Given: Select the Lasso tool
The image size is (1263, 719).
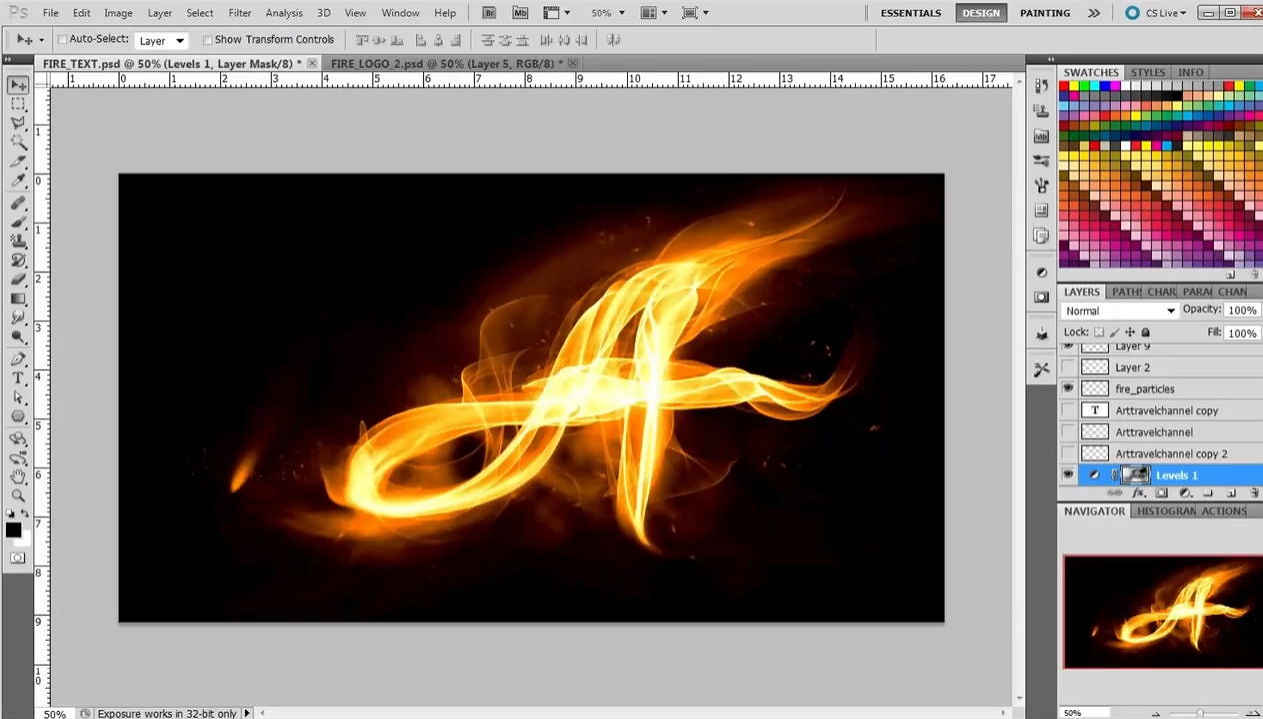Looking at the screenshot, I should pyautogui.click(x=18, y=124).
